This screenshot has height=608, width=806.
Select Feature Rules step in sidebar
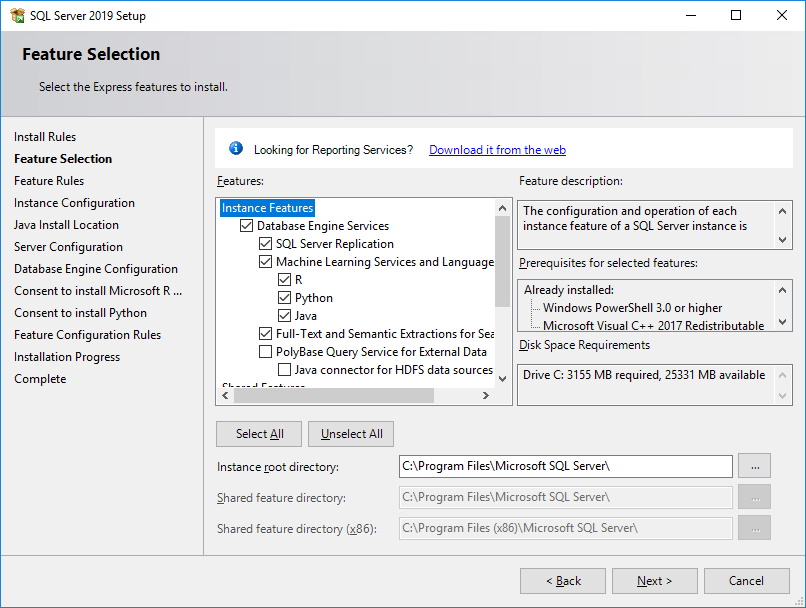[49, 181]
